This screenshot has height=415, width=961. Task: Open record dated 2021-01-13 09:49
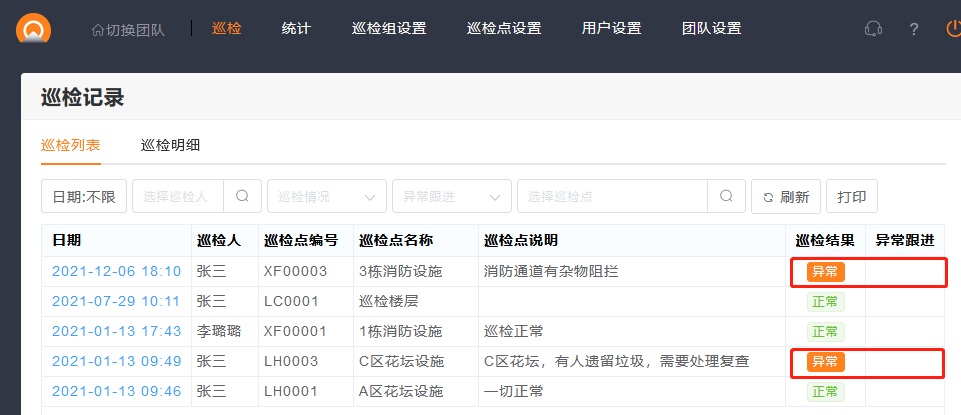(x=116, y=361)
